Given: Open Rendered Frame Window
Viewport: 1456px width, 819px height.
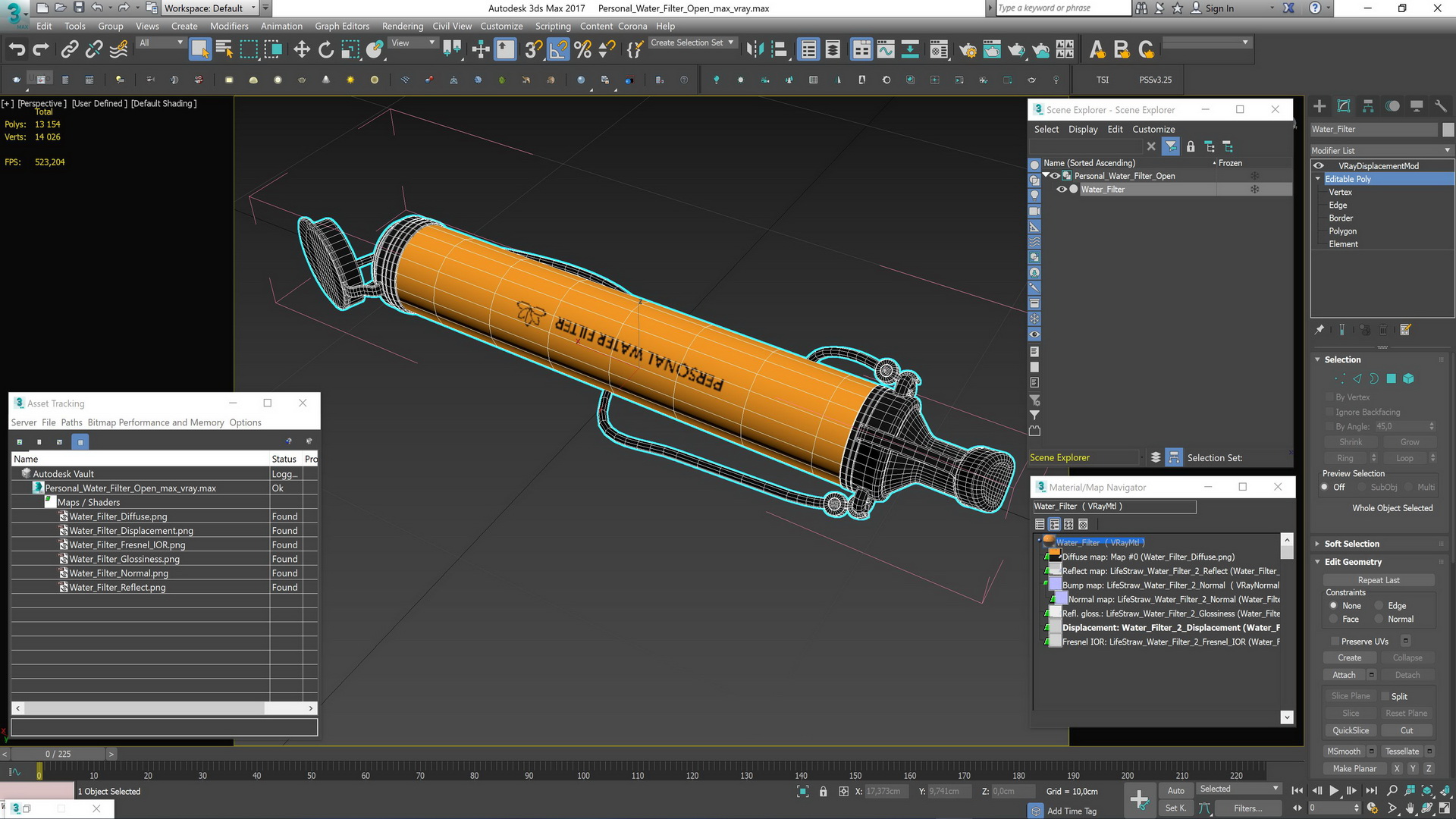Looking at the screenshot, I should pos(992,50).
